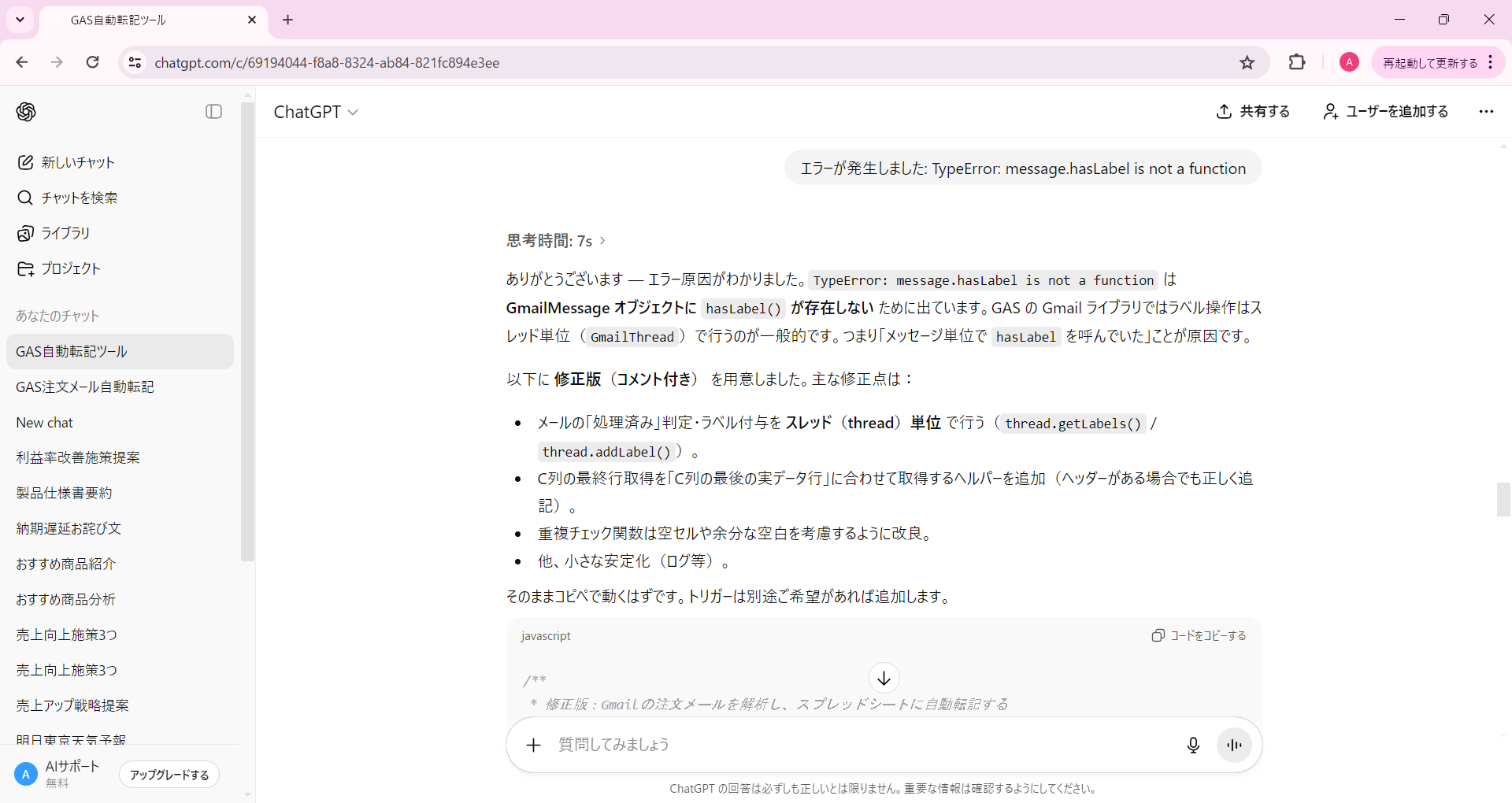Click the microphone dictation icon

tap(1192, 745)
